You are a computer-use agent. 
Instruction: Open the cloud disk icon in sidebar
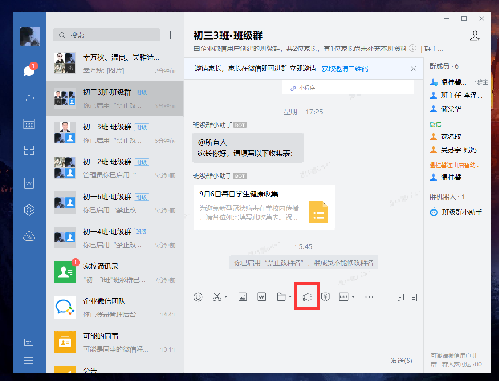tap(29, 236)
